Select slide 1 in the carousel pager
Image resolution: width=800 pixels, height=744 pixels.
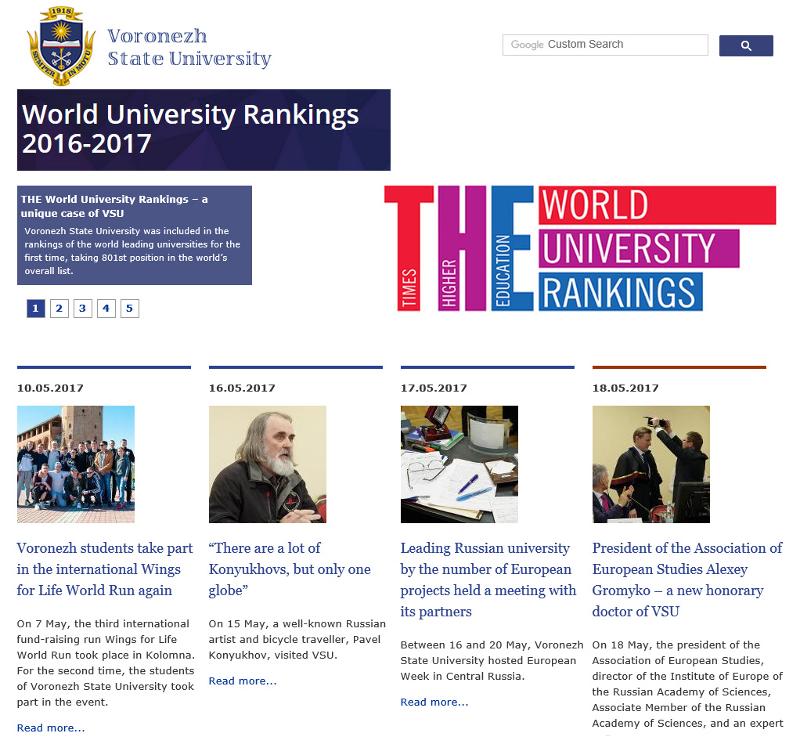[36, 308]
